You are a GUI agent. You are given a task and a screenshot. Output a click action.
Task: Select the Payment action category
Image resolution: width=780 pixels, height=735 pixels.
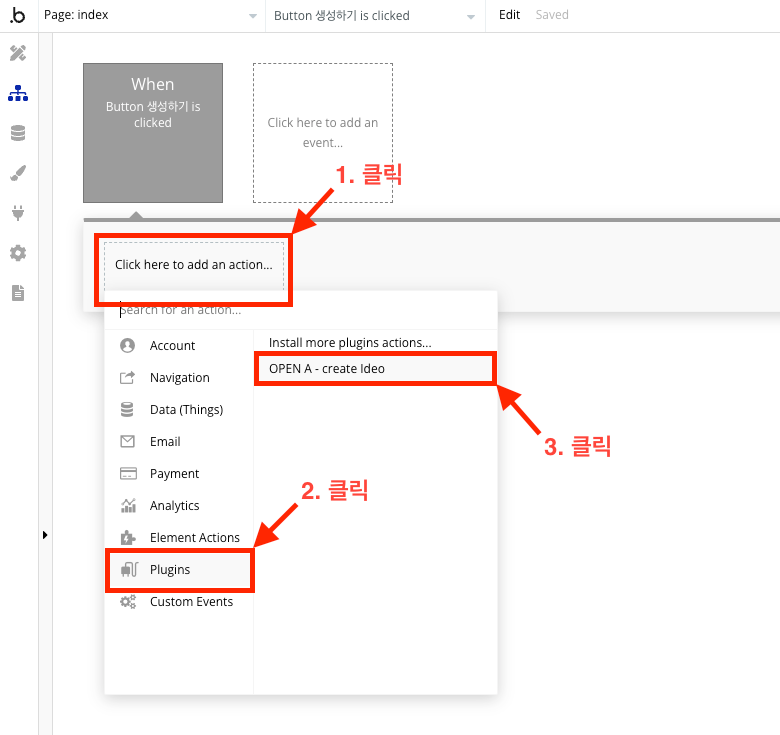point(179,473)
